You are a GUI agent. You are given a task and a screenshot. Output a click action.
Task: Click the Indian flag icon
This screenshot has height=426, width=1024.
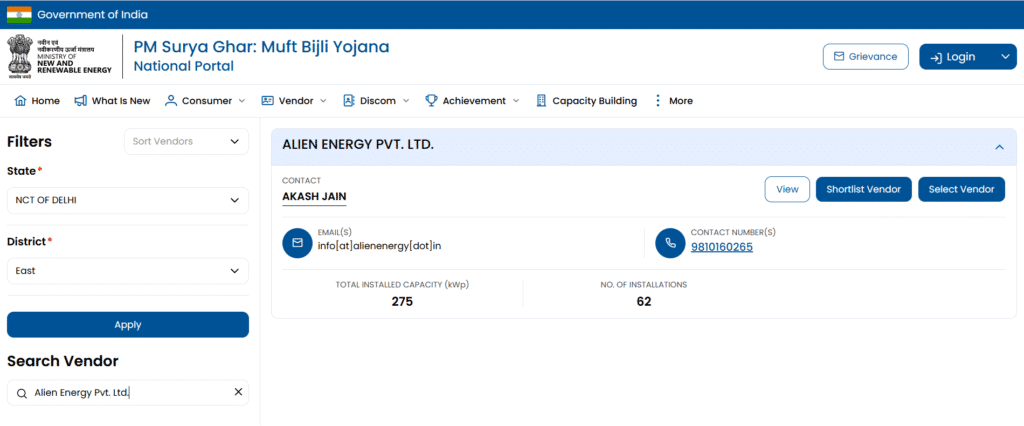18,14
